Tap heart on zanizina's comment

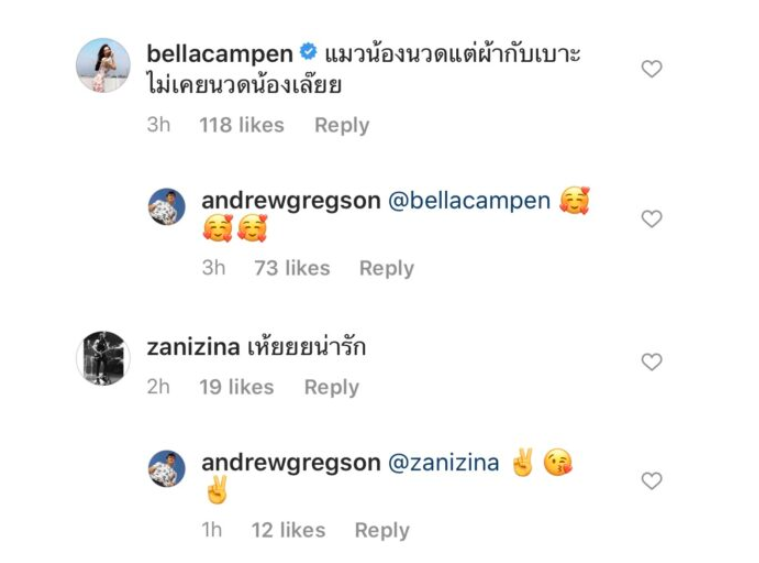652,362
